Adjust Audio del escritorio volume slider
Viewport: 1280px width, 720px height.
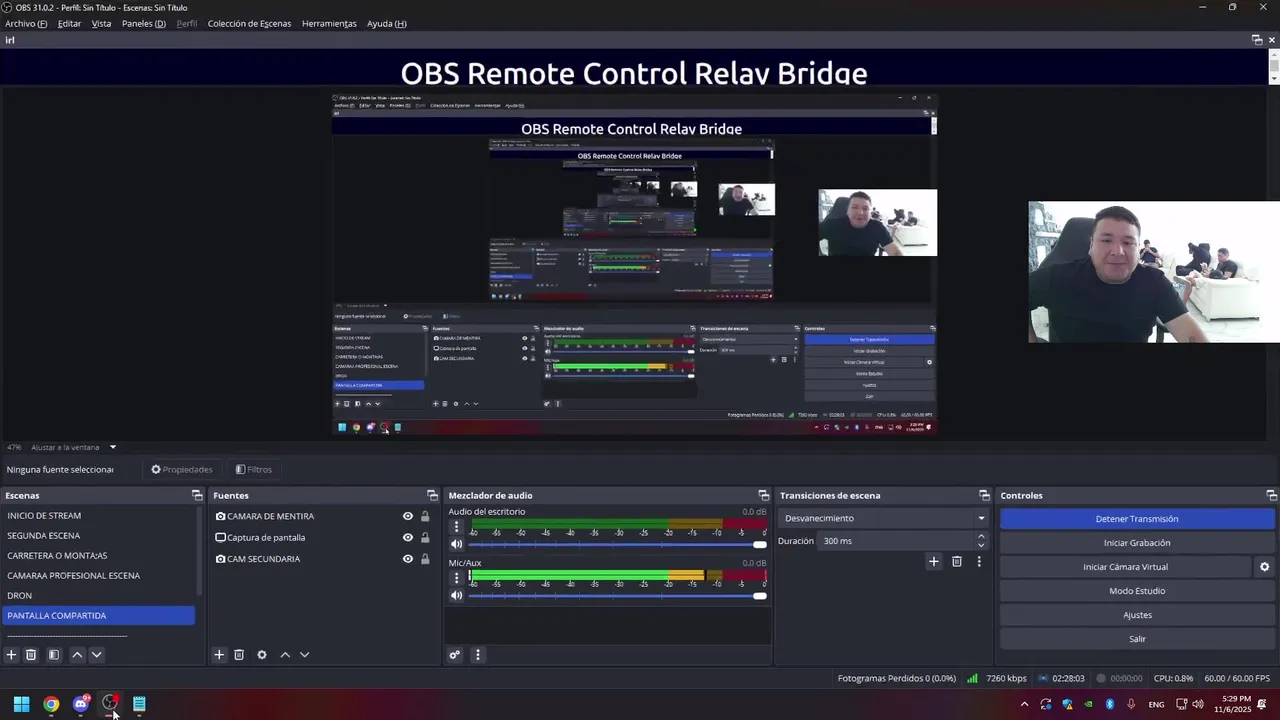point(617,544)
